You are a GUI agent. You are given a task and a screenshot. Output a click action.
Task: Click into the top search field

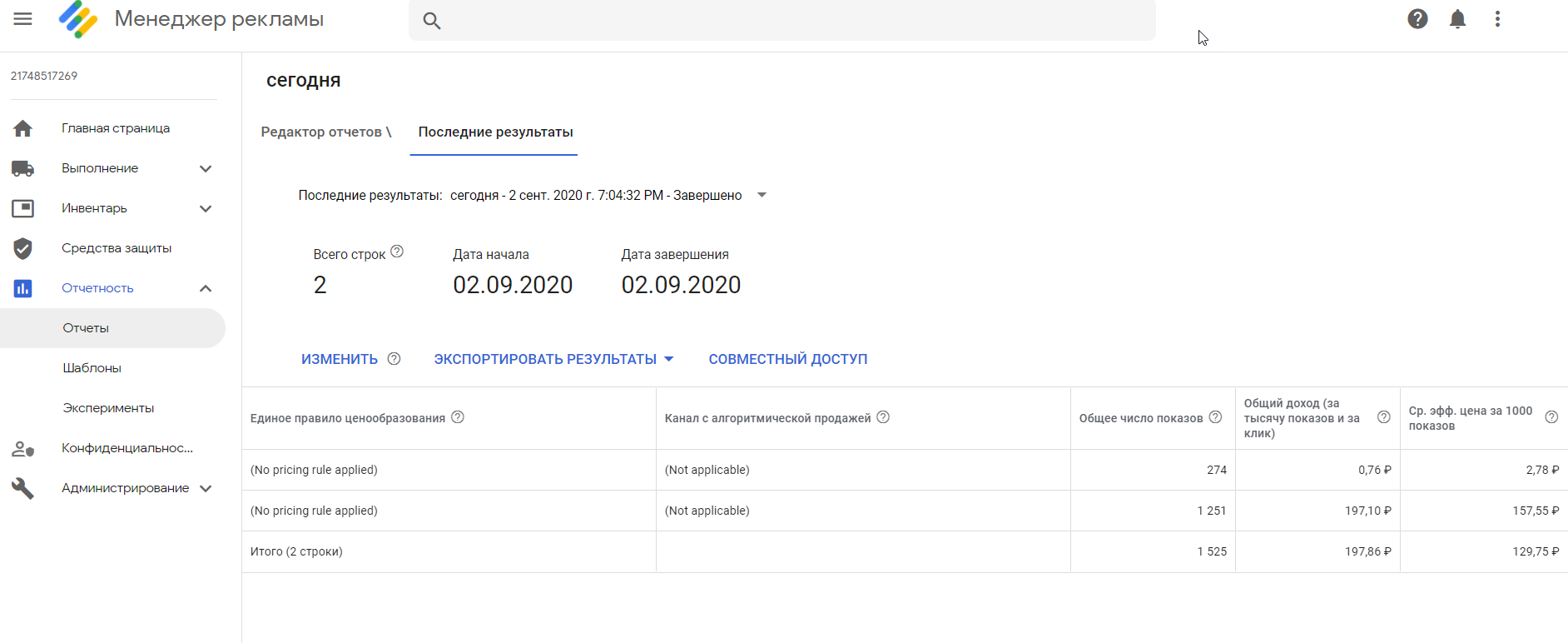[791, 21]
